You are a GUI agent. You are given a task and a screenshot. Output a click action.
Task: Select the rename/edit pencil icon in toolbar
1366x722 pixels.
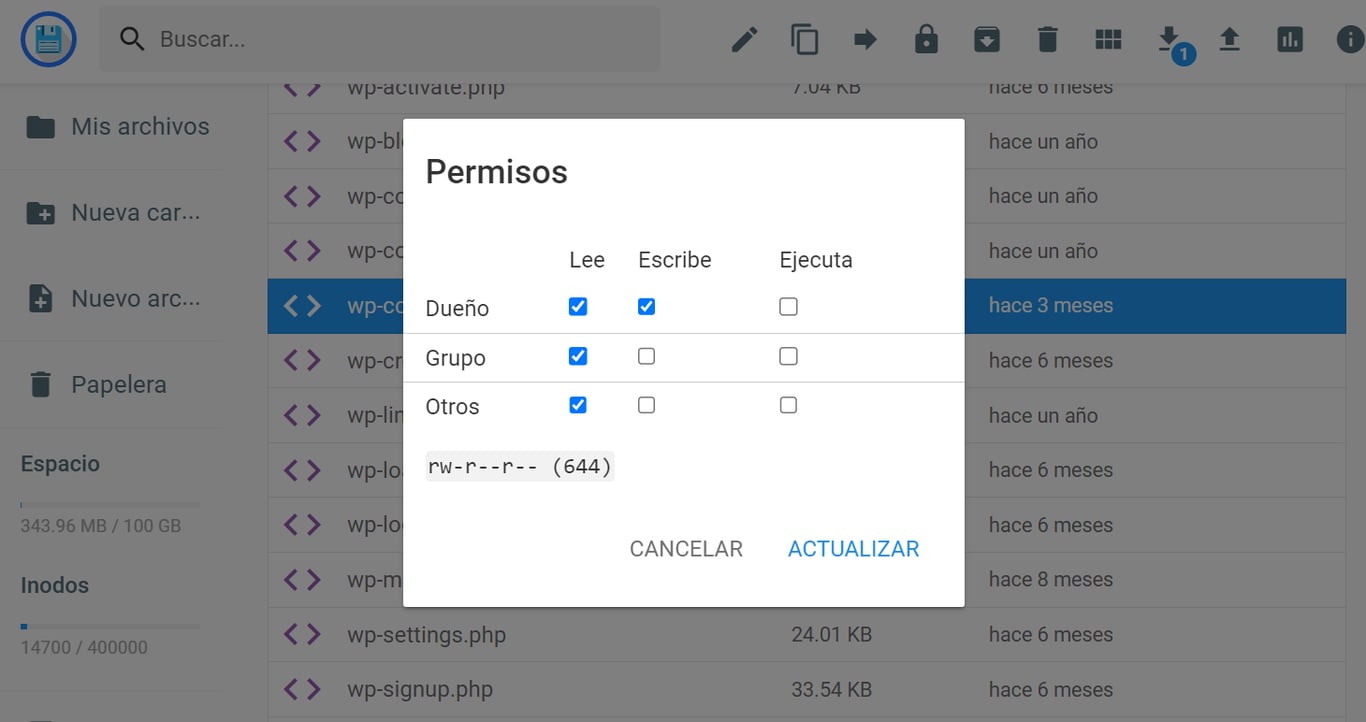tap(743, 39)
